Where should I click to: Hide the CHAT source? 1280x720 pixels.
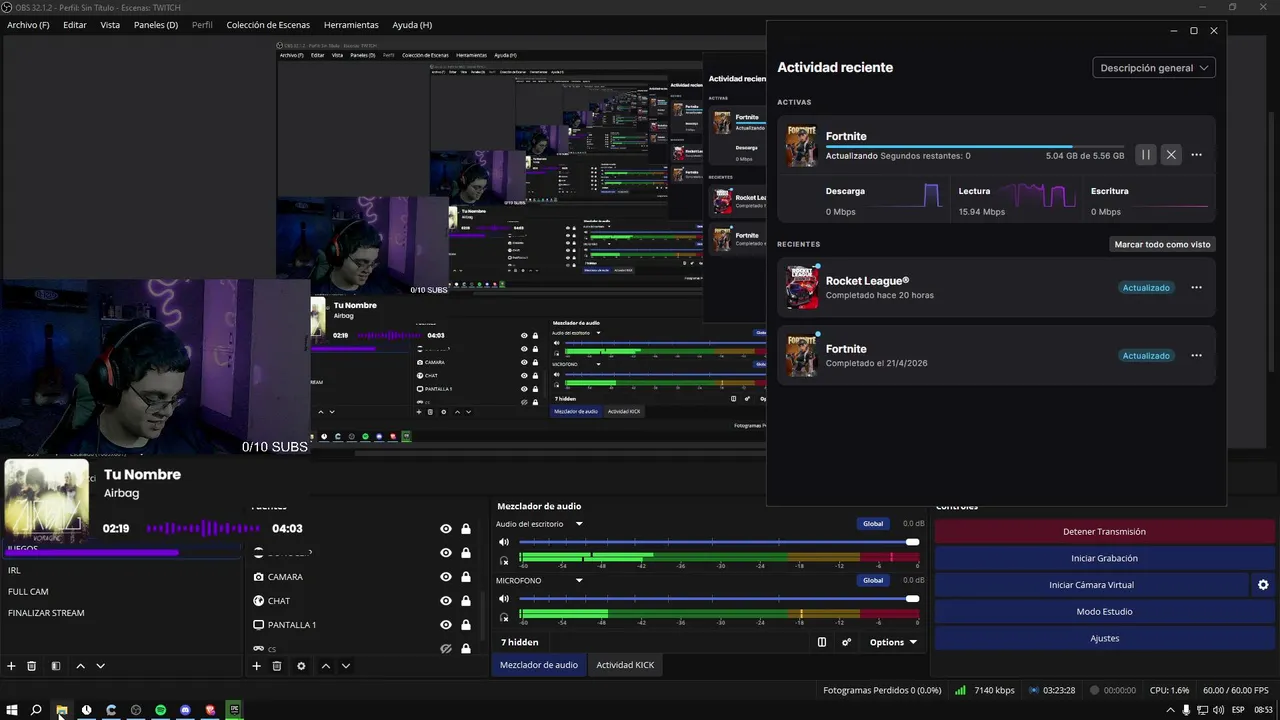click(x=446, y=601)
